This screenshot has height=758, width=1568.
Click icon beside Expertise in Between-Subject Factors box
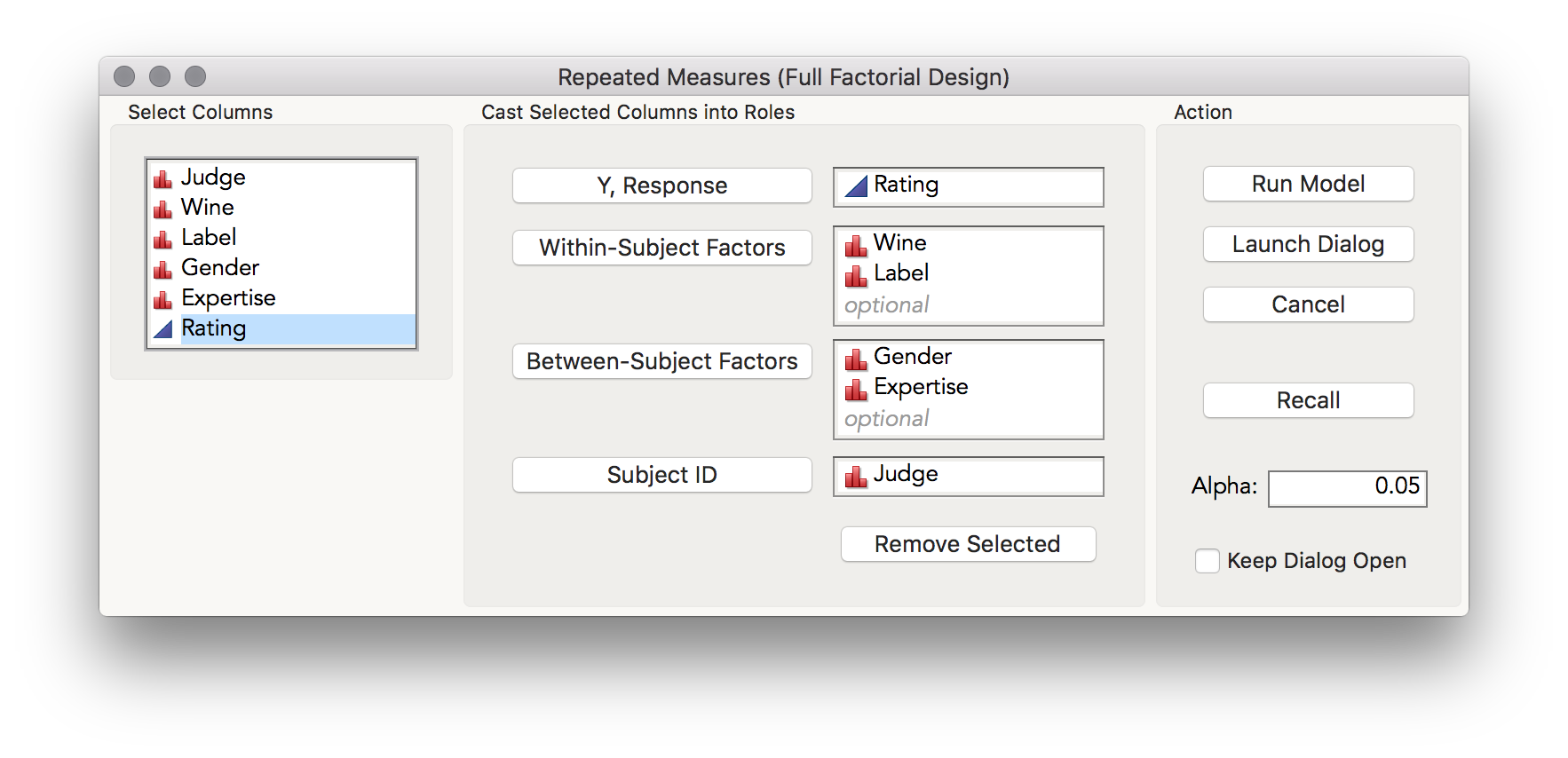coord(856,389)
